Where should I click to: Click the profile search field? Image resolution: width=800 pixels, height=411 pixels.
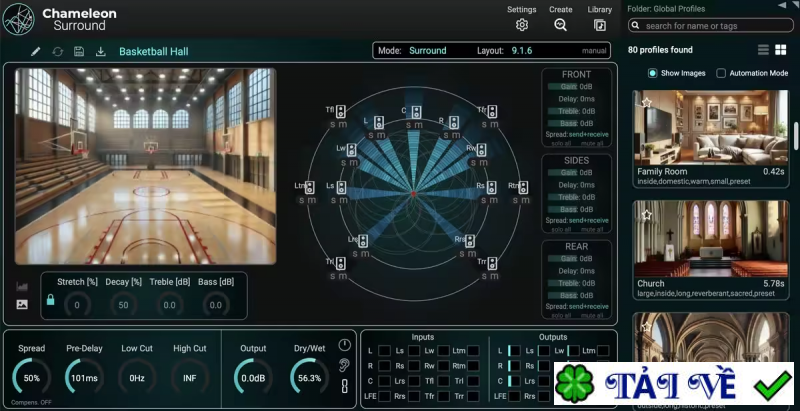click(x=715, y=25)
